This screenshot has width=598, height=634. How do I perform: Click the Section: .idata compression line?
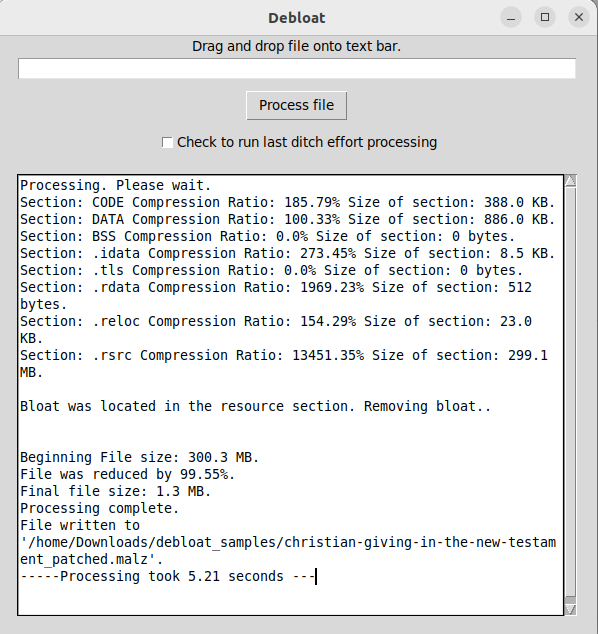tap(288, 253)
